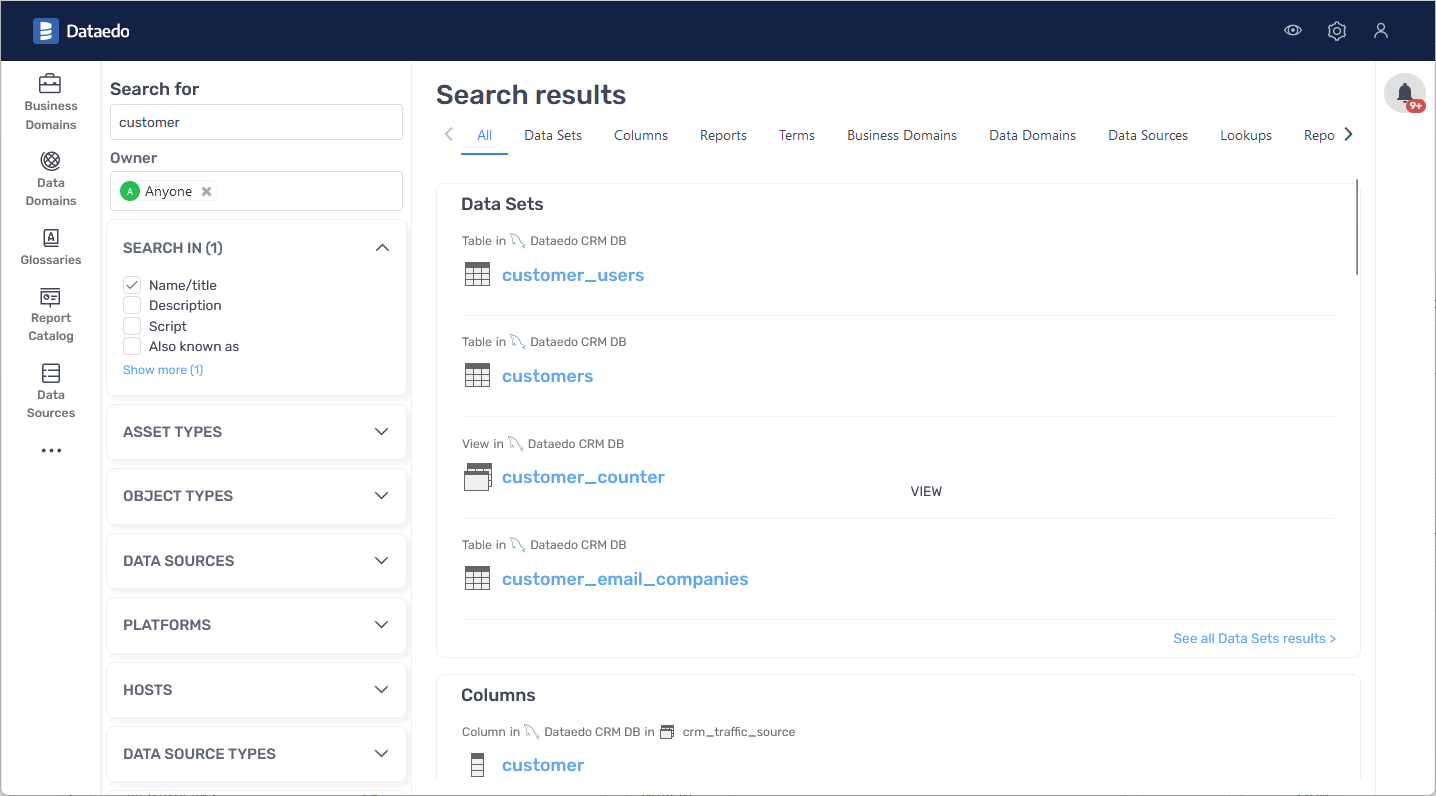Expand the DATA SOURCES filter

256,561
